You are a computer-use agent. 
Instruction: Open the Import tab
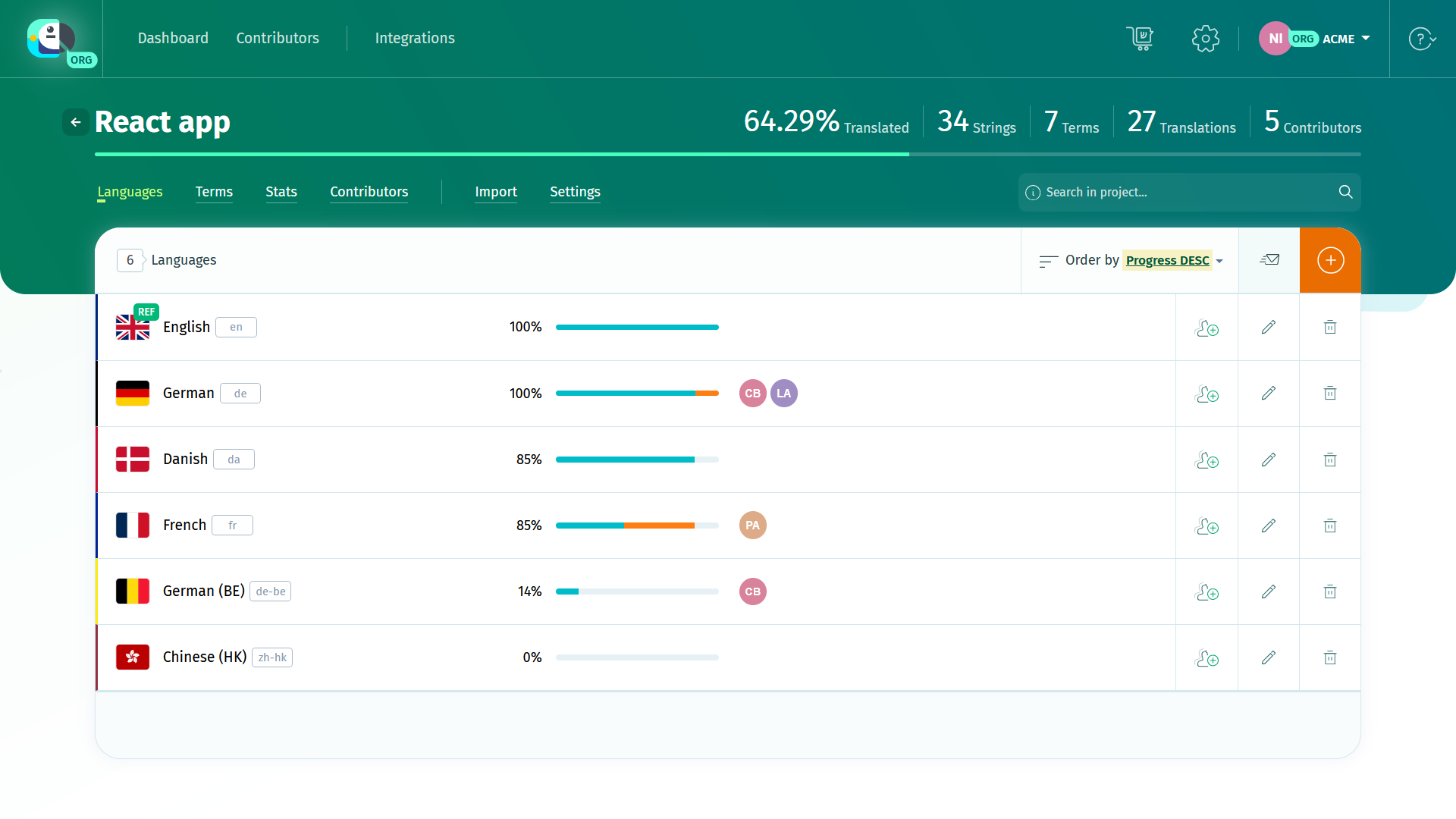pos(496,192)
